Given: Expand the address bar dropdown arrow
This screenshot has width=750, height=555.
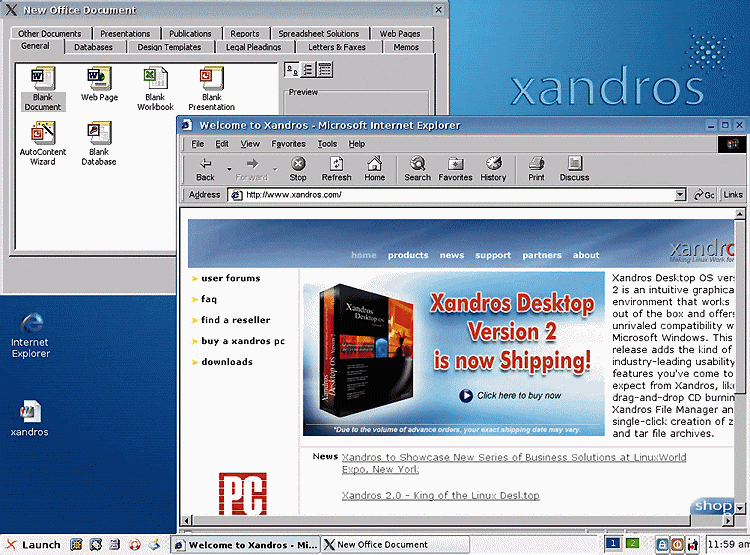Looking at the screenshot, I should click(x=682, y=195).
